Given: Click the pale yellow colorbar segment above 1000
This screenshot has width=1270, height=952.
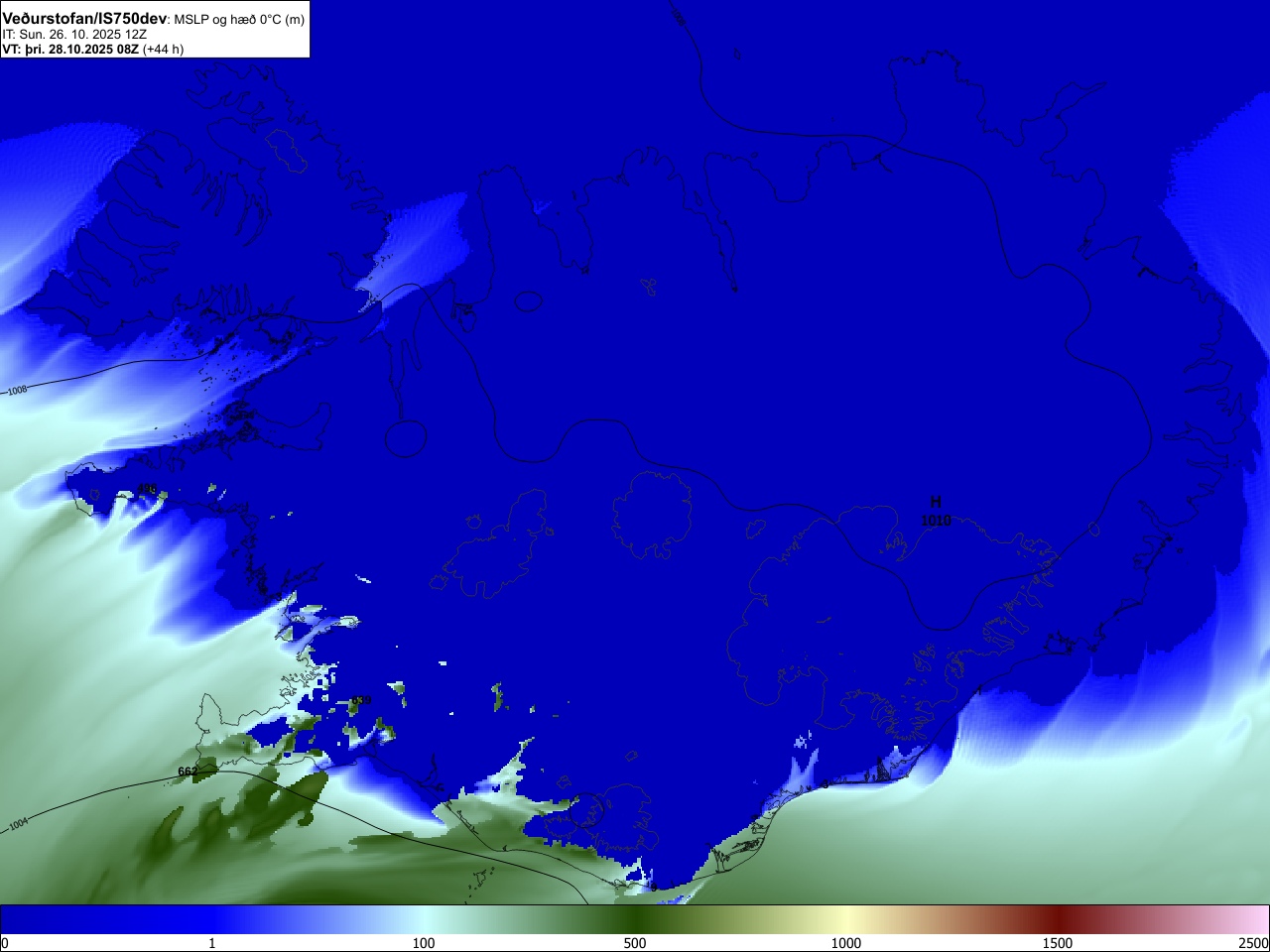Looking at the screenshot, I should pos(846,919).
